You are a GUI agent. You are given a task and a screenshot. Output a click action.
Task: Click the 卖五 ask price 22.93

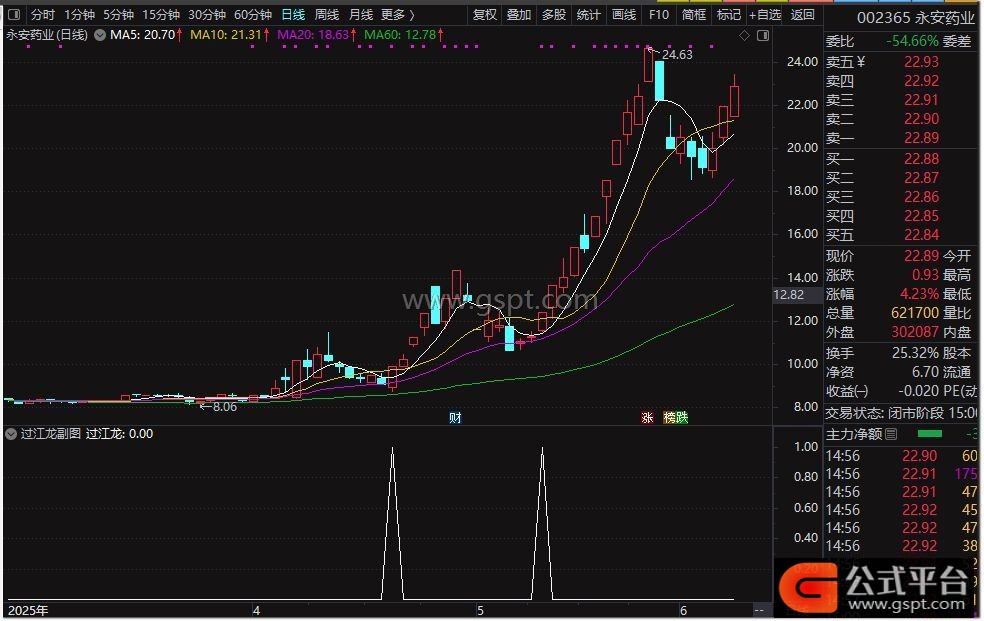pos(921,62)
